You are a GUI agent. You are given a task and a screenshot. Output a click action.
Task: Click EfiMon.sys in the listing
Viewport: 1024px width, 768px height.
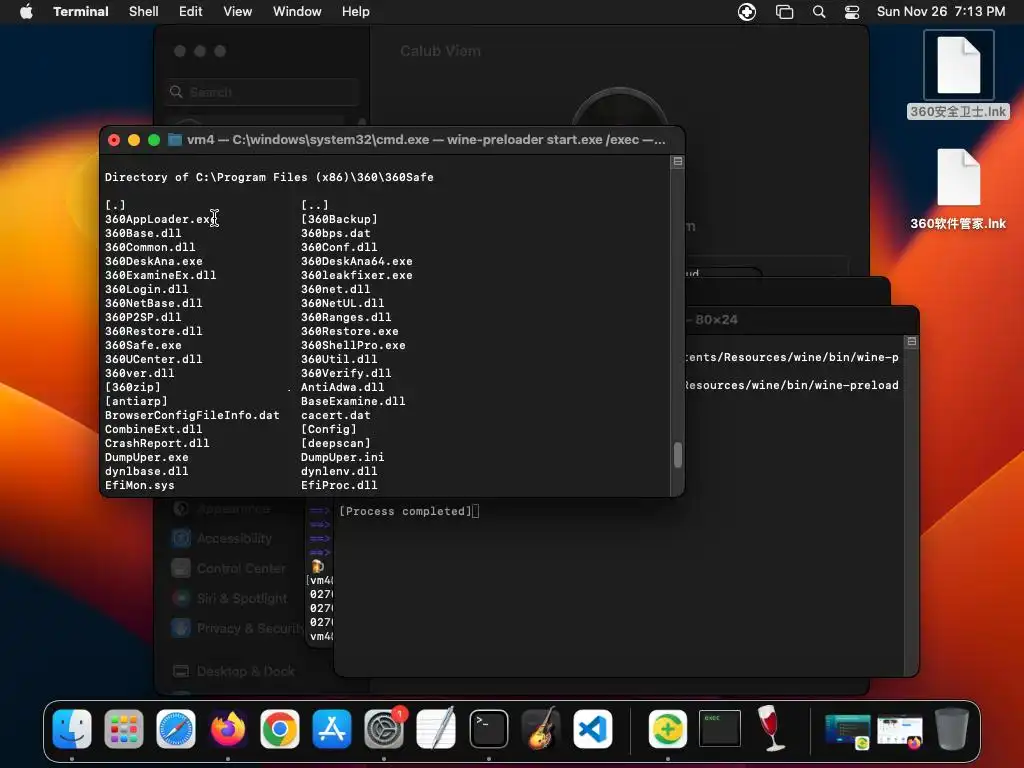140,485
